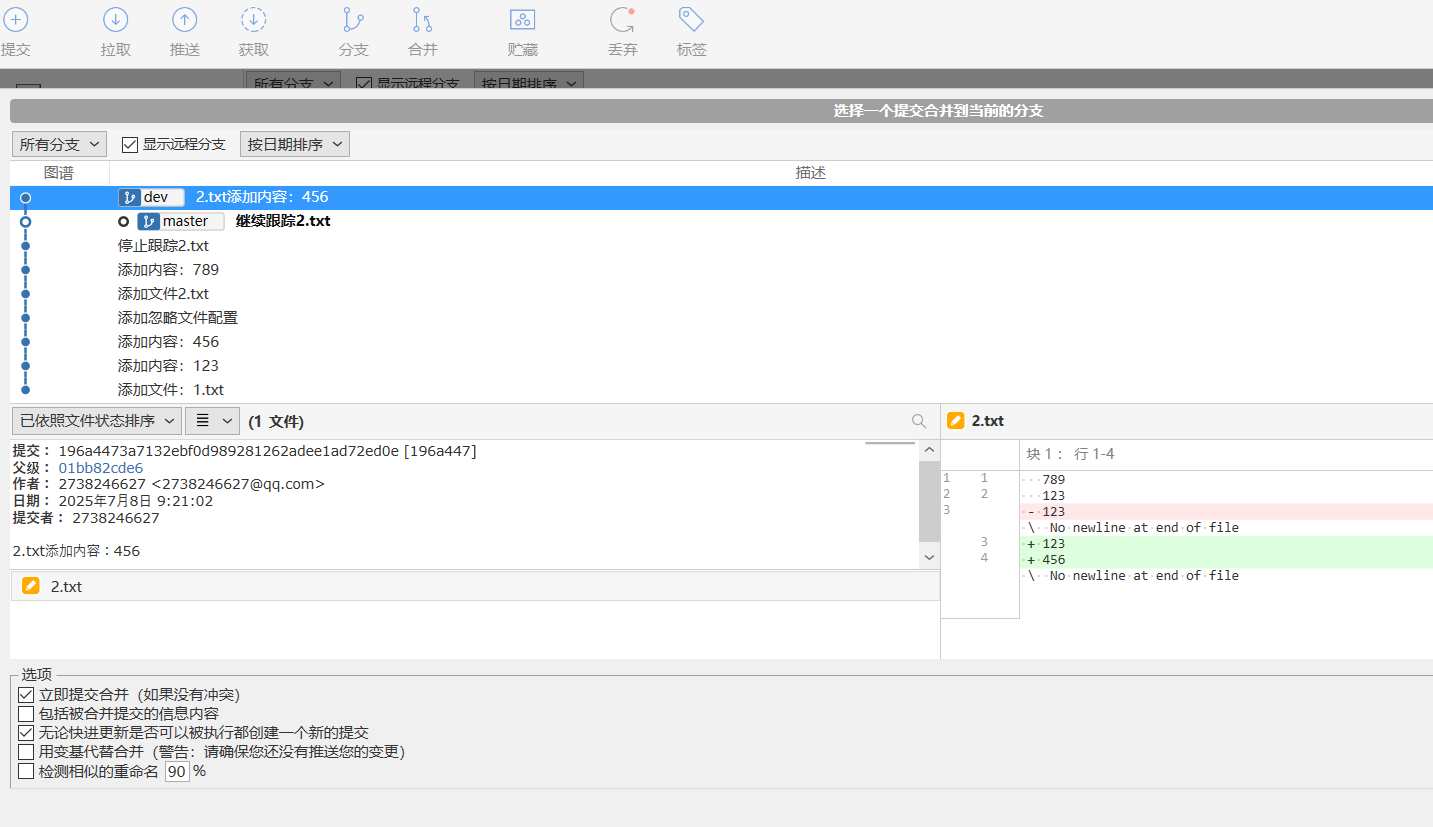Click the search magnifier in file panel

(919, 421)
